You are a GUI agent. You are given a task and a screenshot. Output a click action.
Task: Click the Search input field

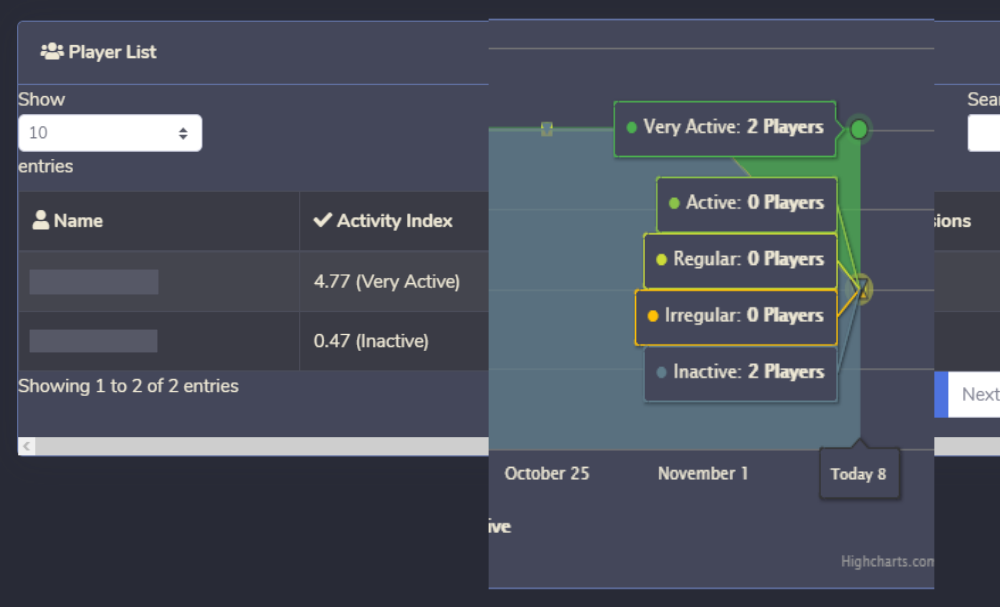pos(985,132)
